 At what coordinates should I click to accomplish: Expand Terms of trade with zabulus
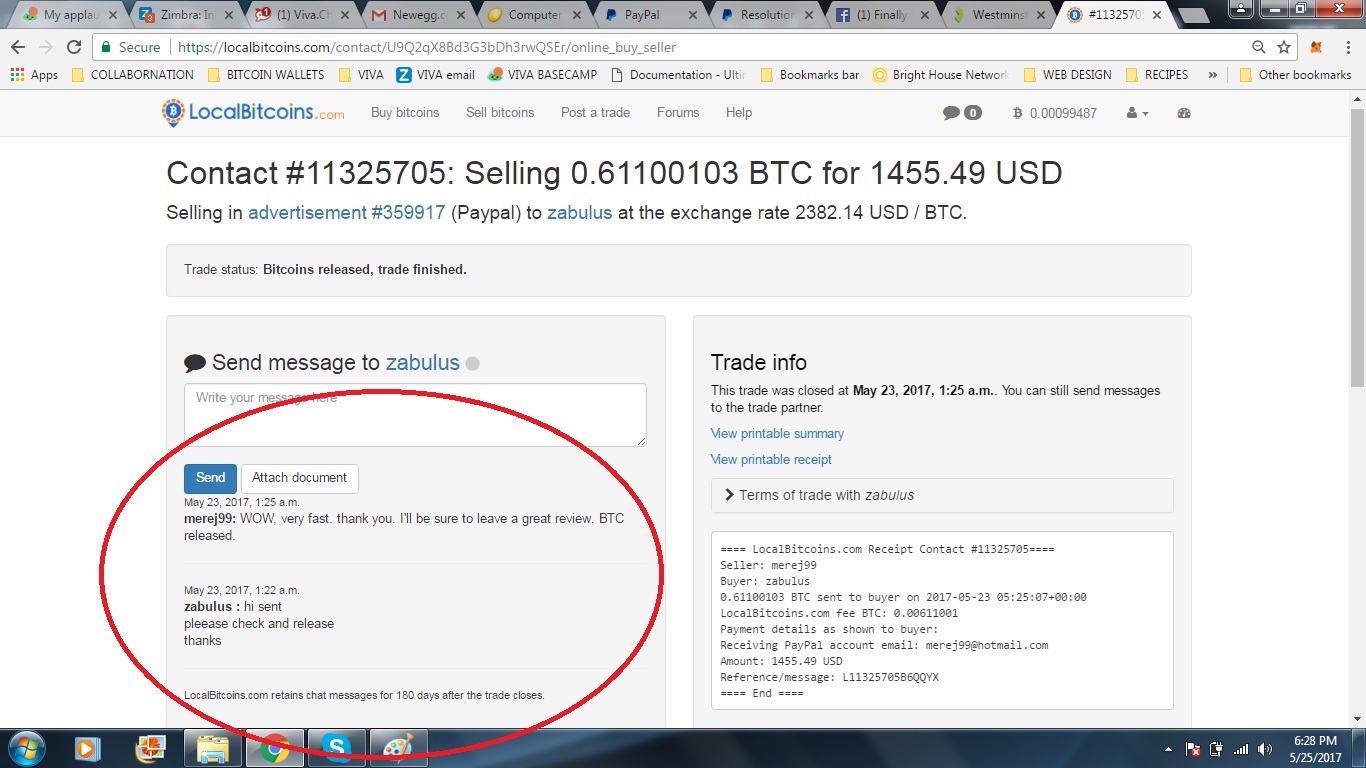942,495
